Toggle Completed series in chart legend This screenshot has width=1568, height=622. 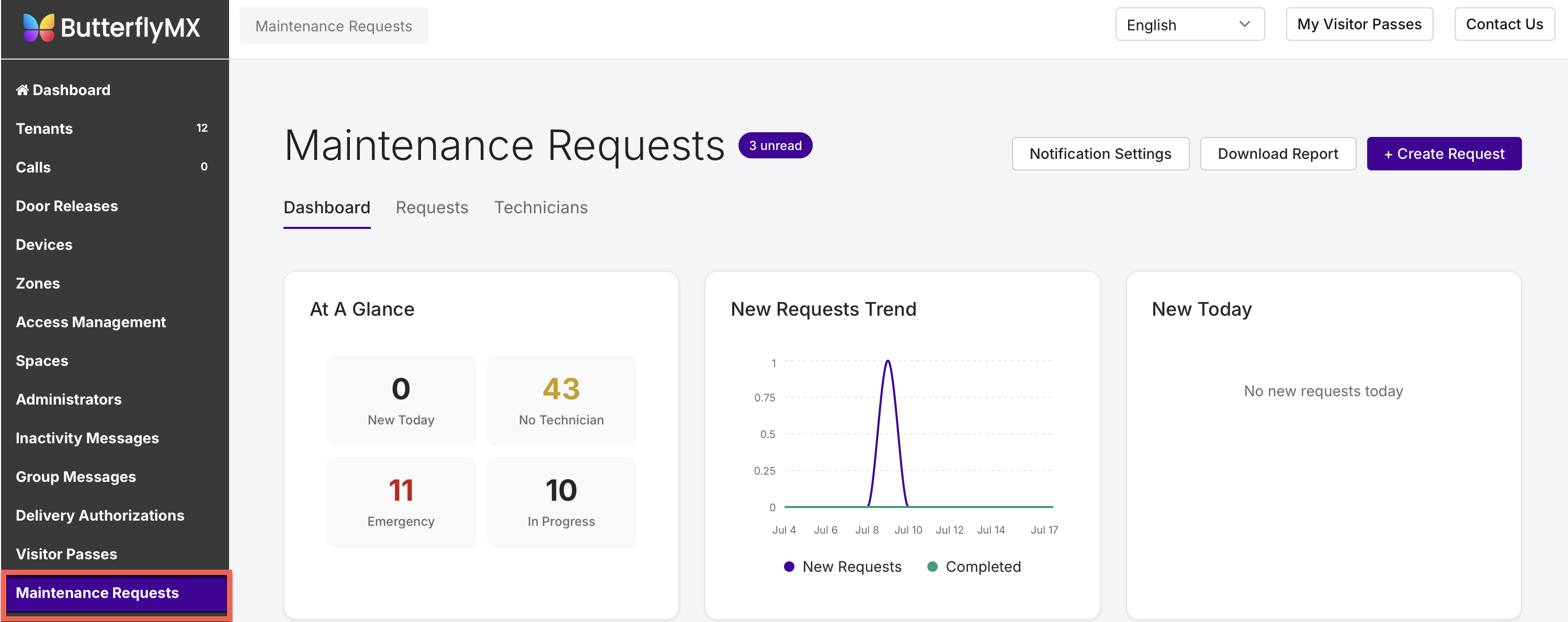[973, 567]
